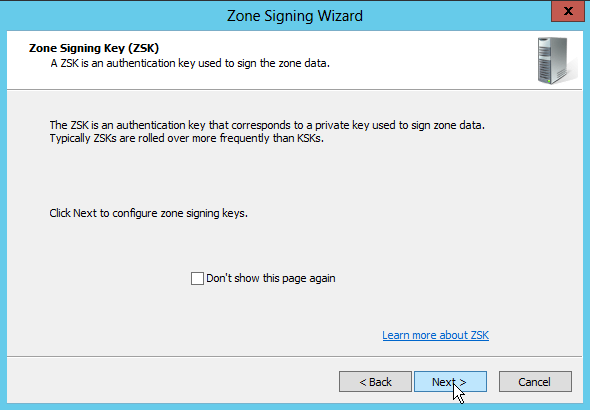This screenshot has height=410, width=590.
Task: Click the blue window border at the bottom
Action: 295,406
